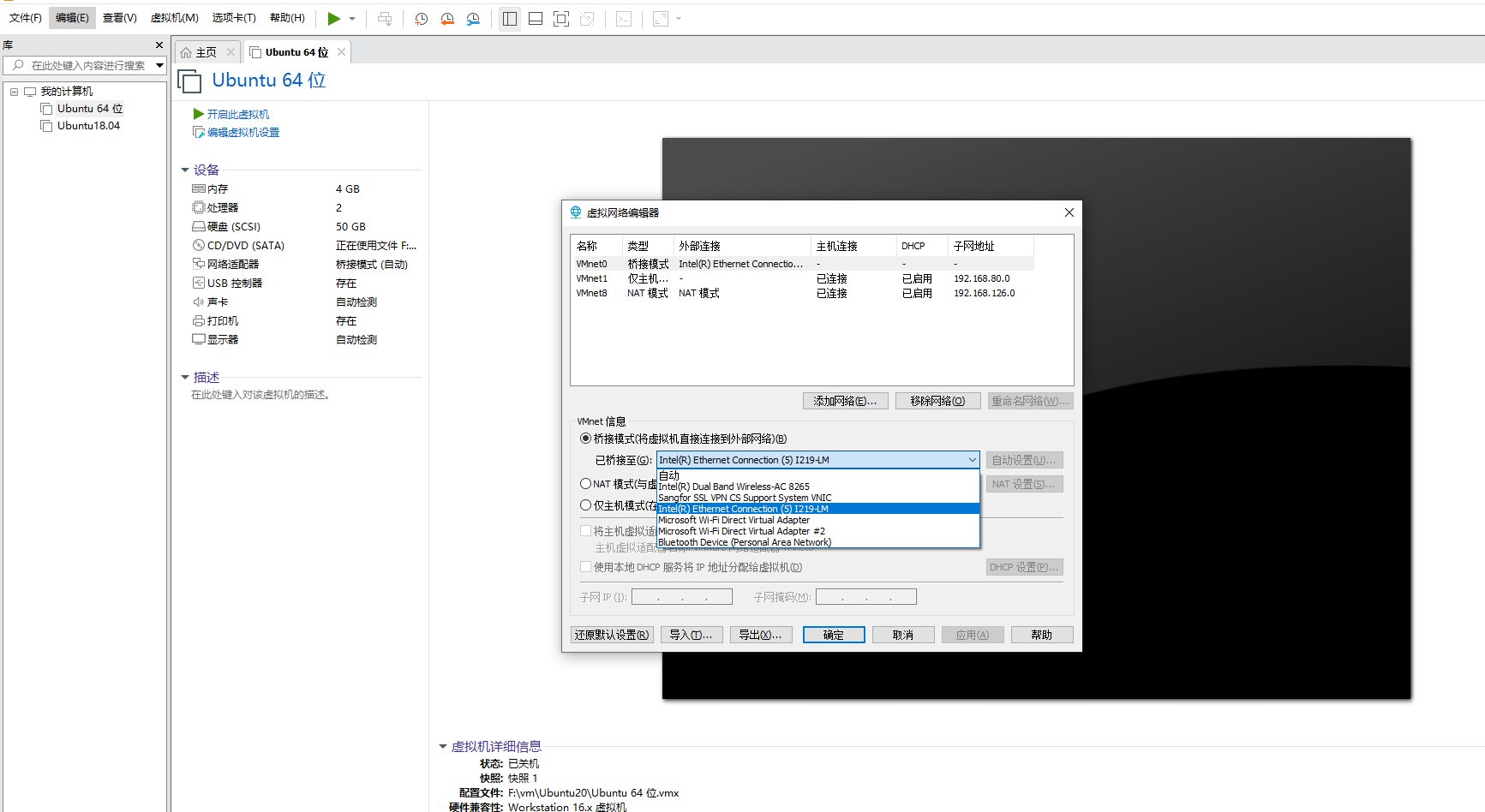Choose Bluetooth Device (Personal Area Network) option
1485x812 pixels.
(817, 542)
